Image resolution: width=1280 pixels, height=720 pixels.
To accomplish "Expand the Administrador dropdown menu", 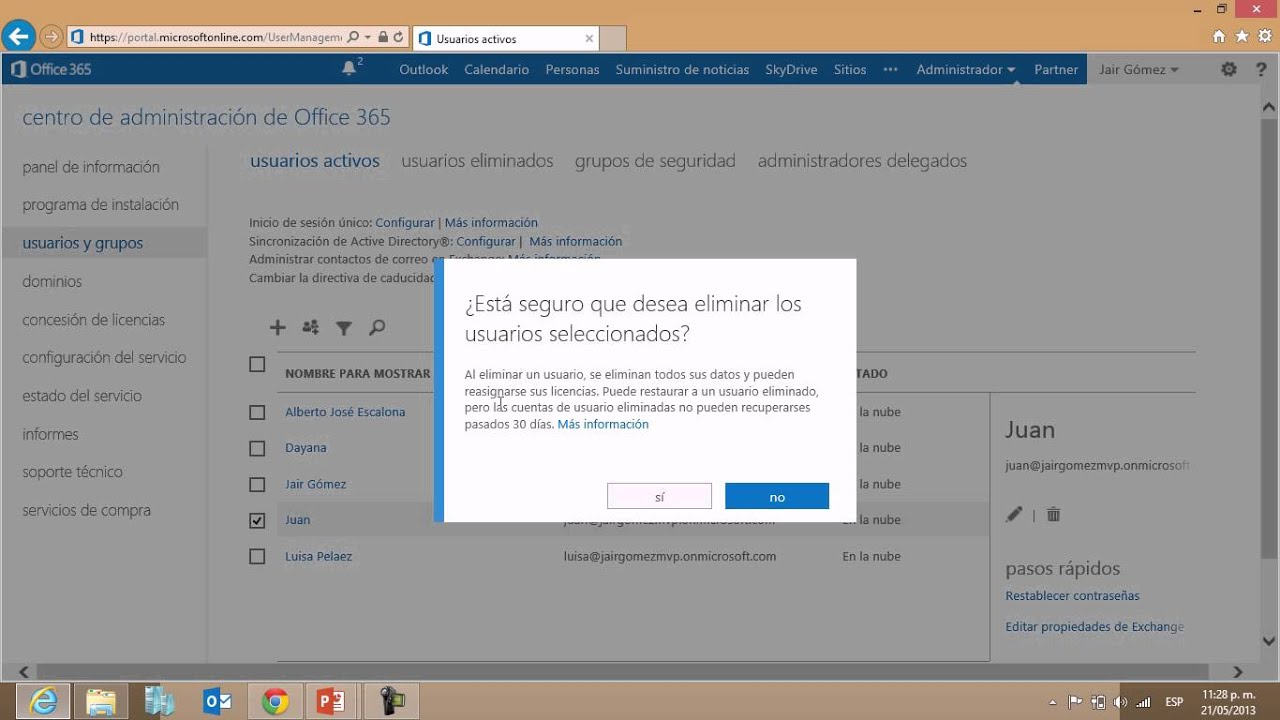I will [x=966, y=69].
